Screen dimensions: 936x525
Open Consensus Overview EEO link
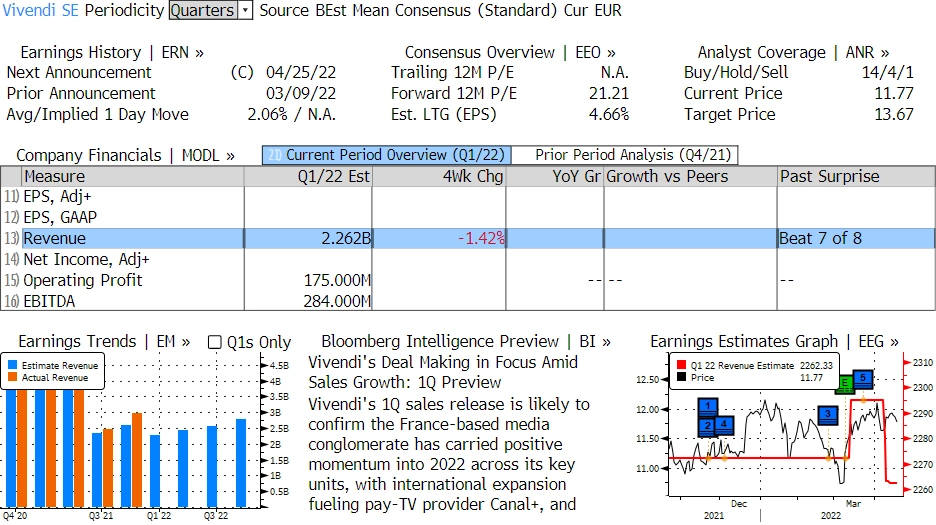tap(510, 53)
